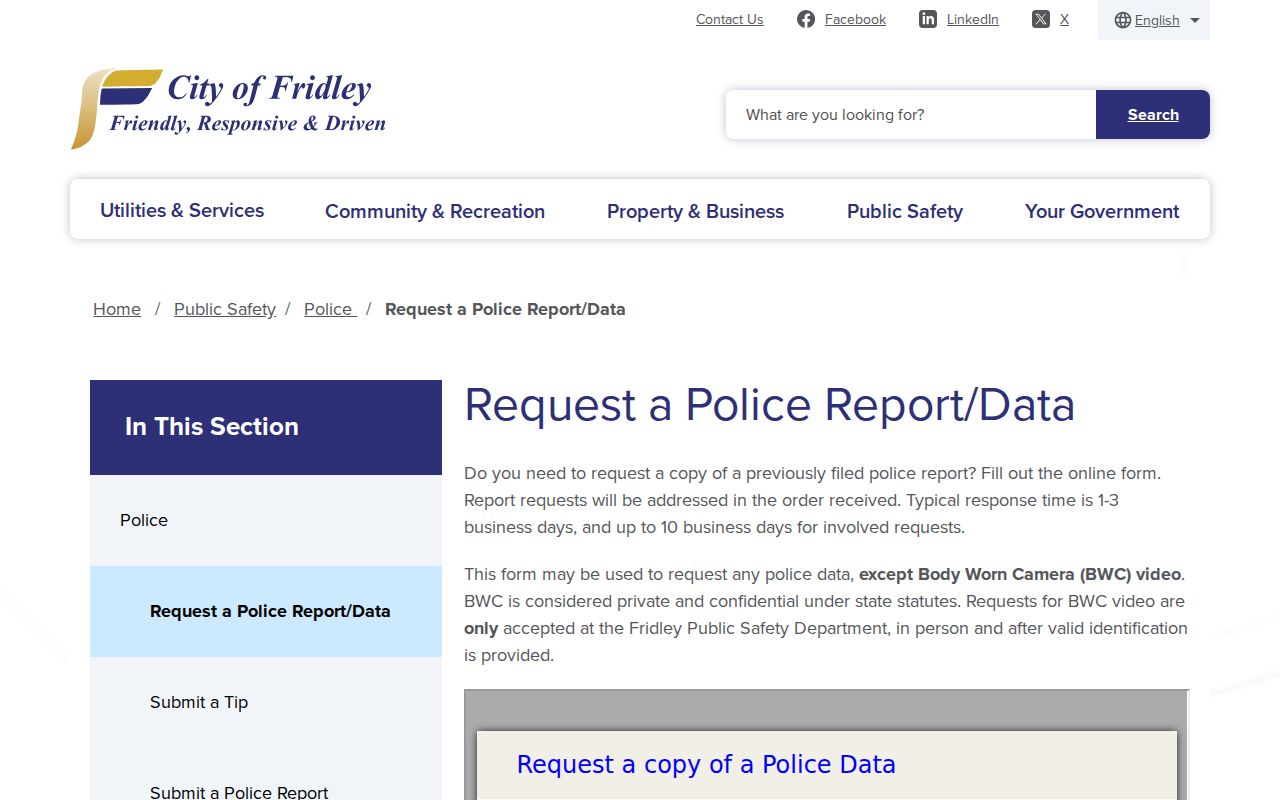Expand the English language dropdown arrow
Screen dimensions: 1280x800
pyautogui.click(x=1195, y=20)
